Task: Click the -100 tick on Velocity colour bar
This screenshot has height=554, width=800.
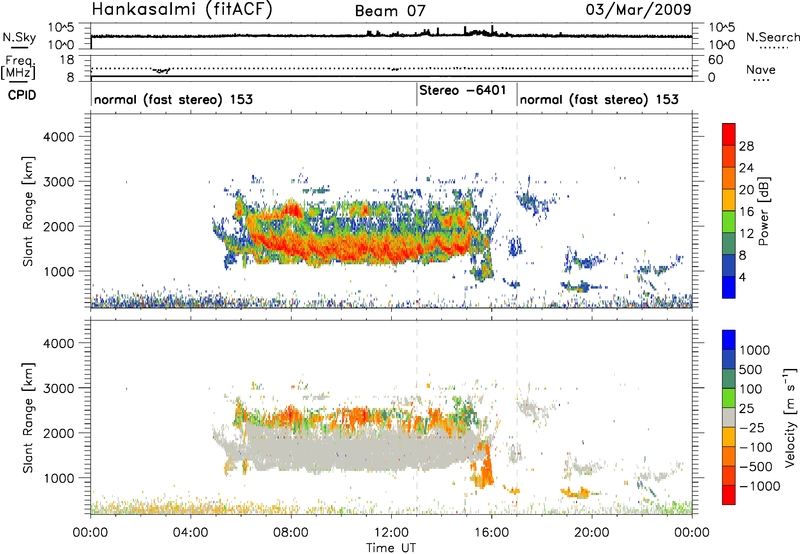Action: tap(756, 447)
